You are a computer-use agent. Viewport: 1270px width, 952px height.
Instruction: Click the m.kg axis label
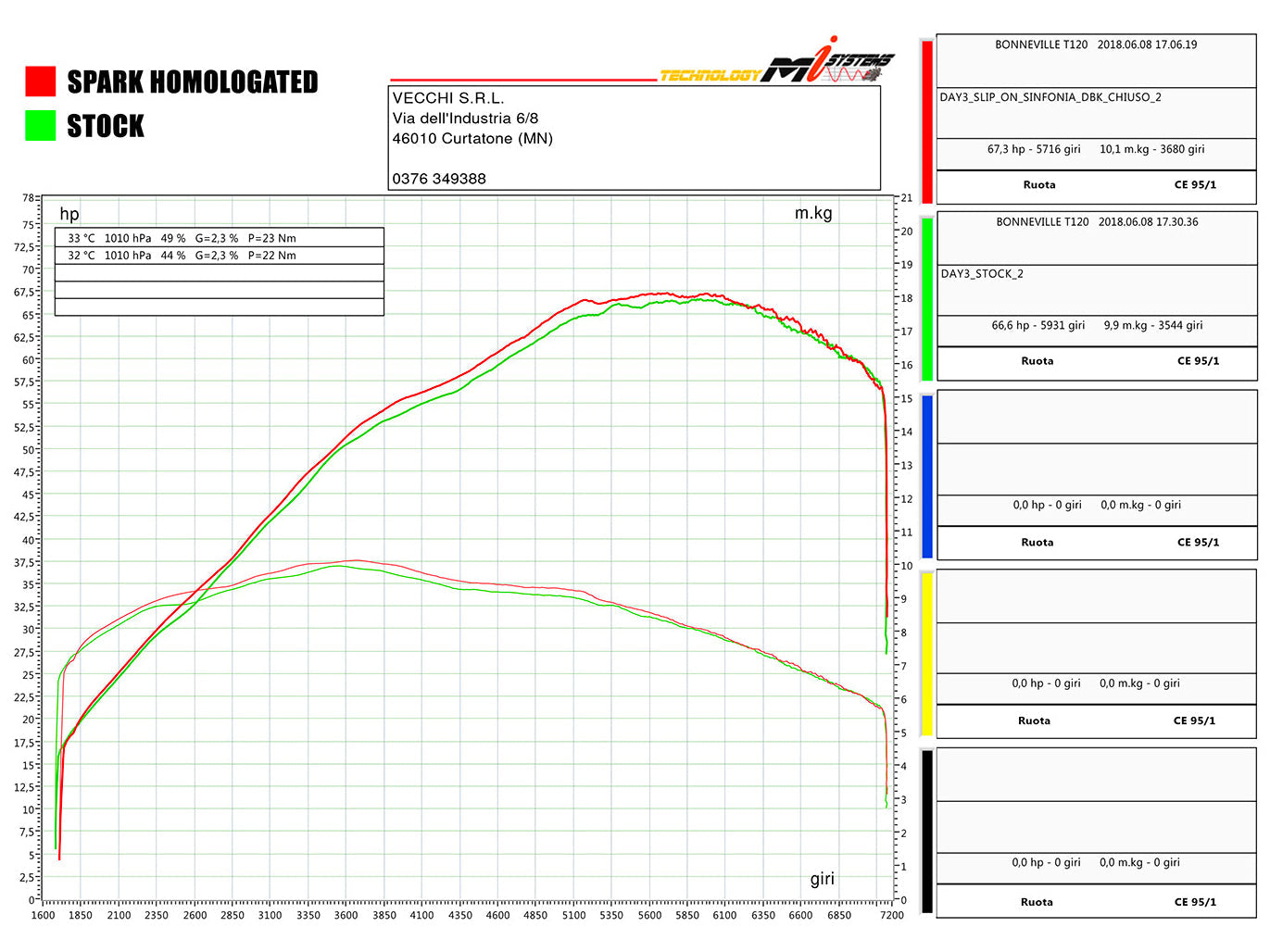click(813, 213)
